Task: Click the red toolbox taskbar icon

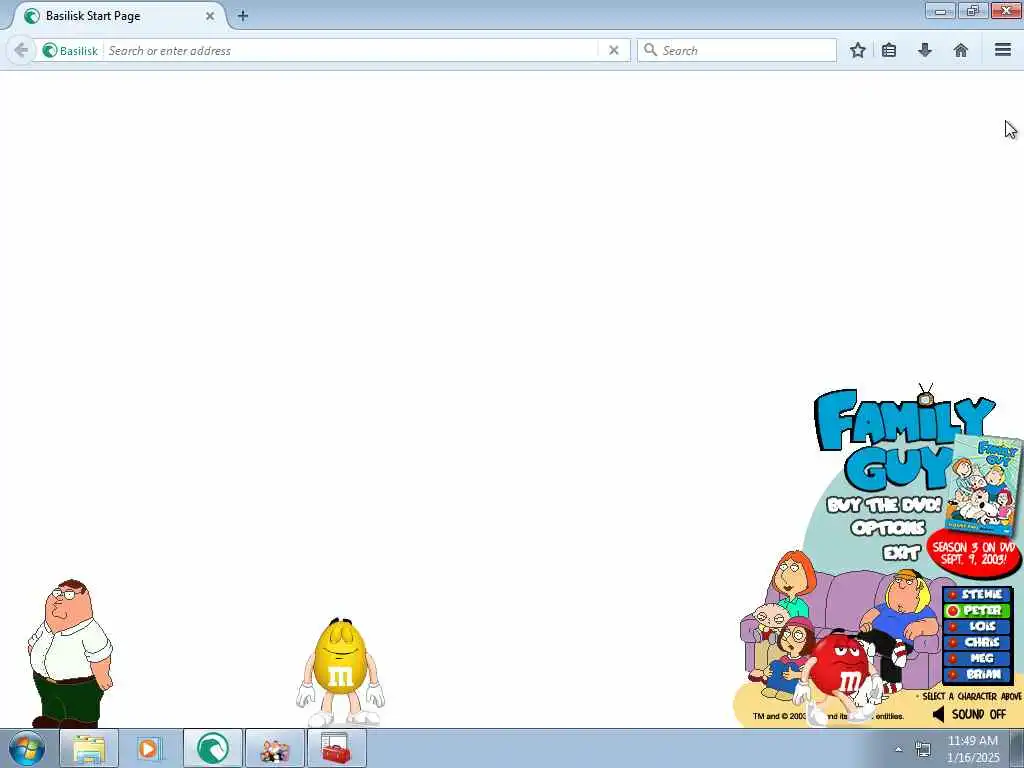Action: (336, 748)
